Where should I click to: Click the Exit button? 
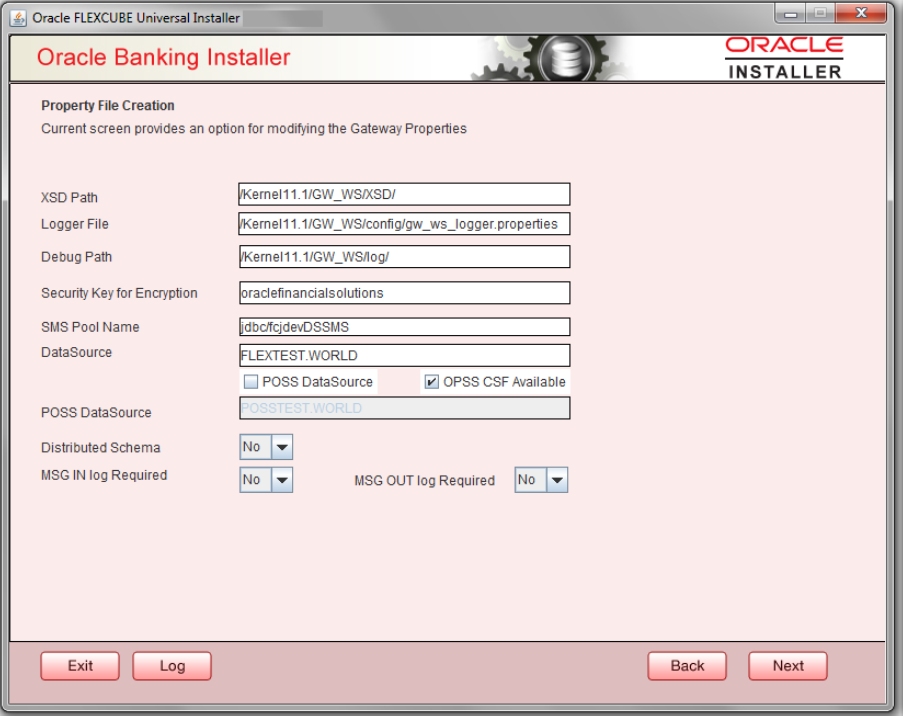coord(79,665)
